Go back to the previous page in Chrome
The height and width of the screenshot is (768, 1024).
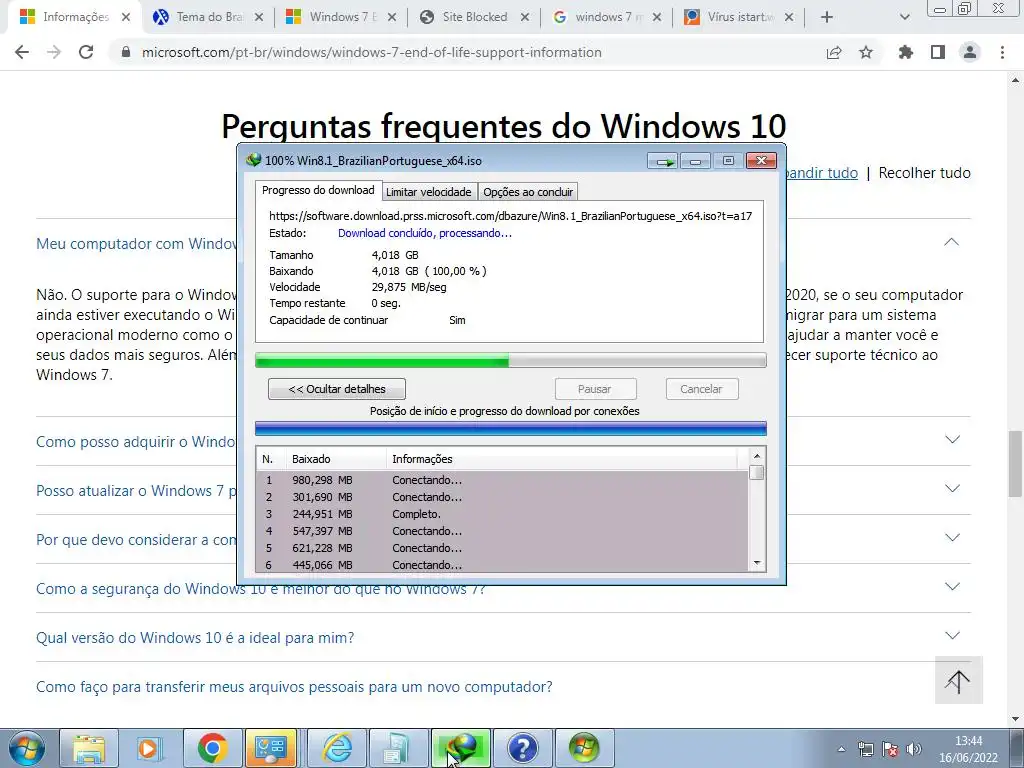click(22, 52)
